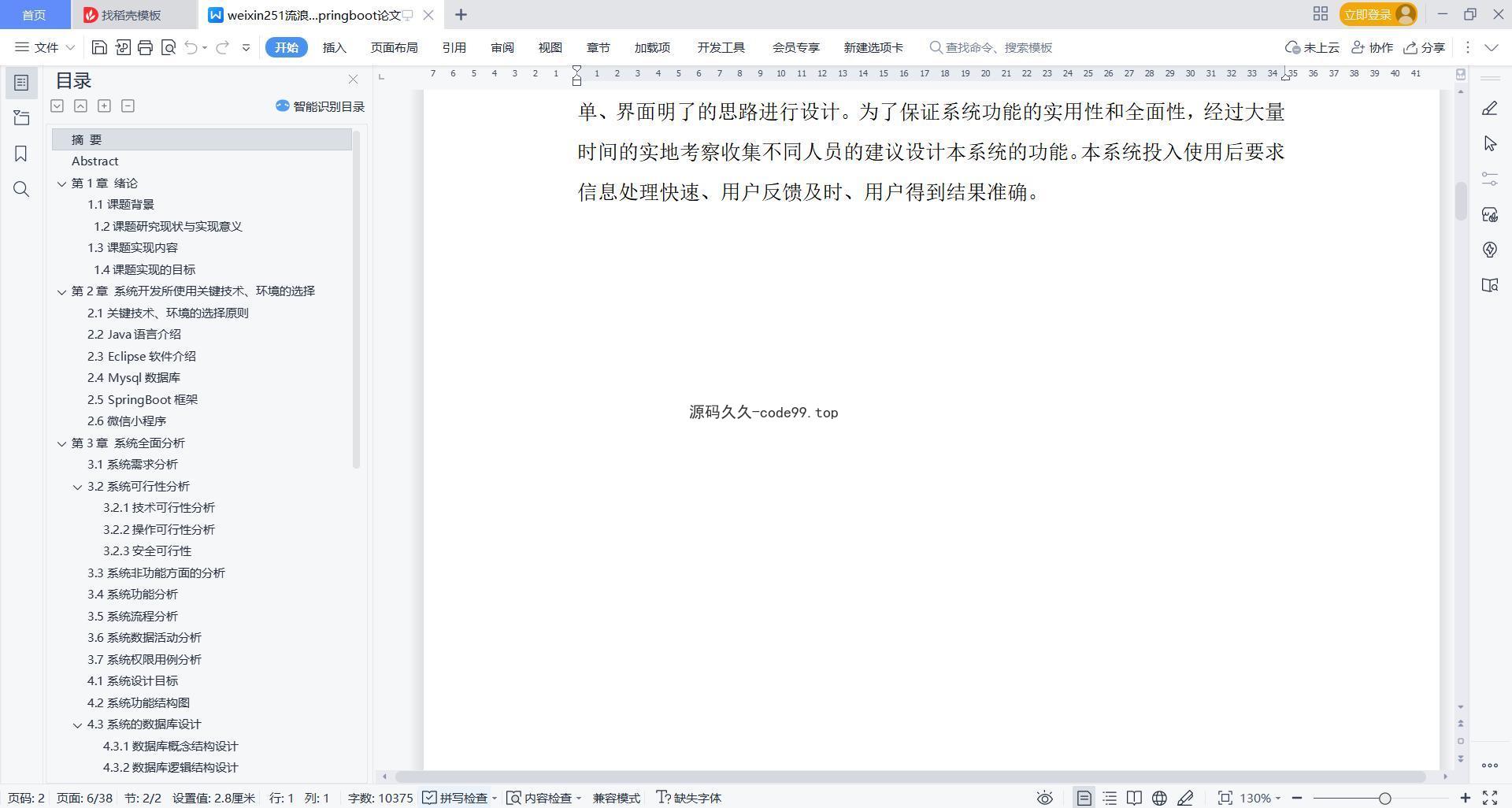Collapse 第2章 chapter tree node

coord(61,291)
